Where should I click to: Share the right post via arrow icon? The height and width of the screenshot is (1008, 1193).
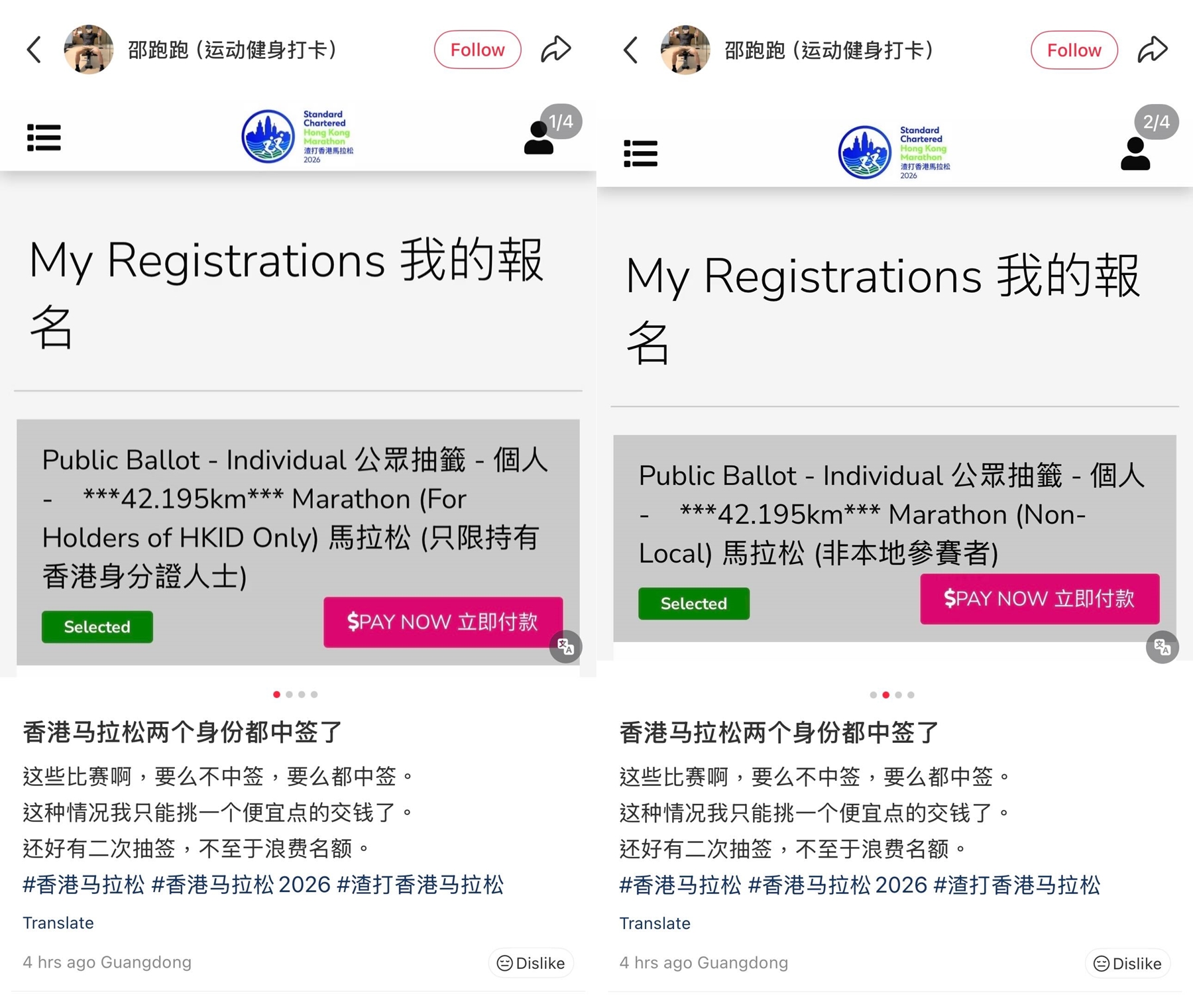point(1152,49)
